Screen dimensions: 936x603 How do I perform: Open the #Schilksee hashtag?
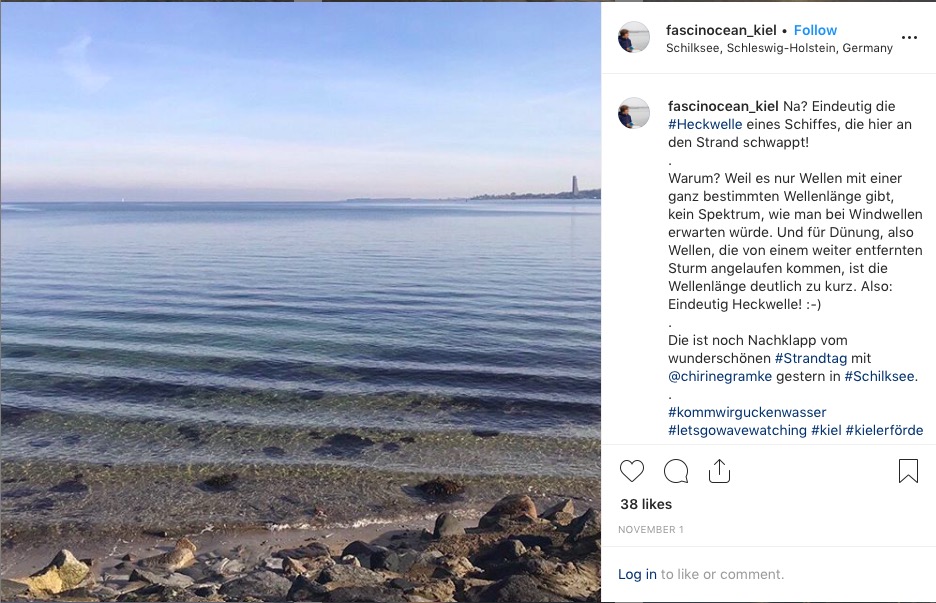(x=879, y=377)
